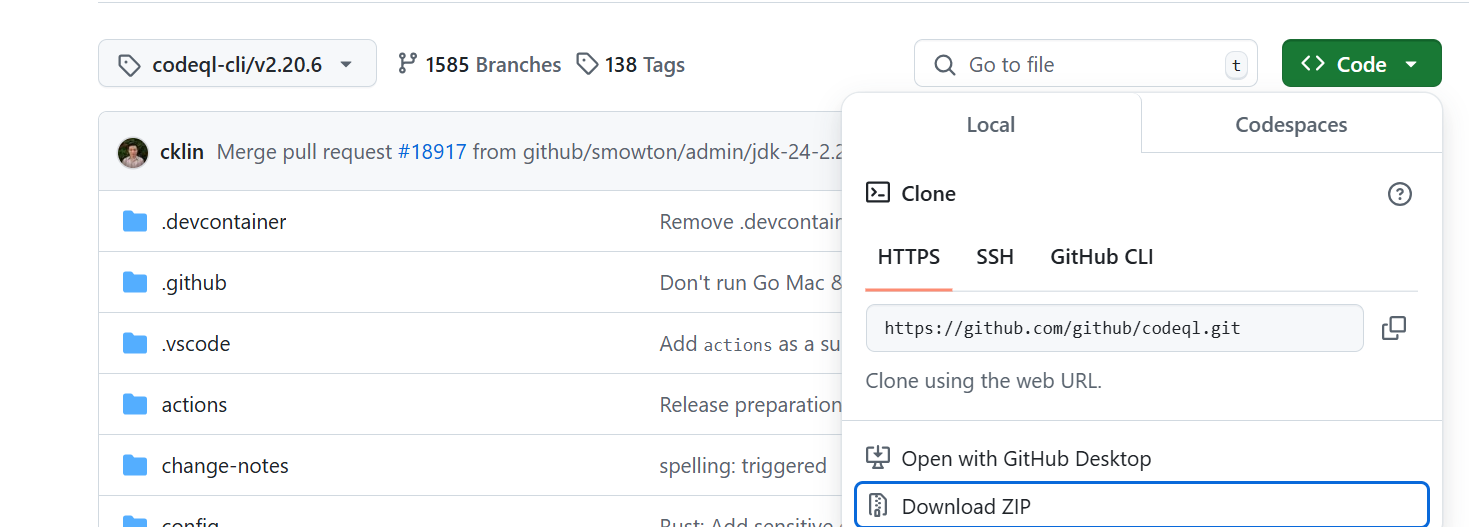Screen dimensions: 1469x527
Task: Click the Download ZIP file icon
Action: (878, 506)
